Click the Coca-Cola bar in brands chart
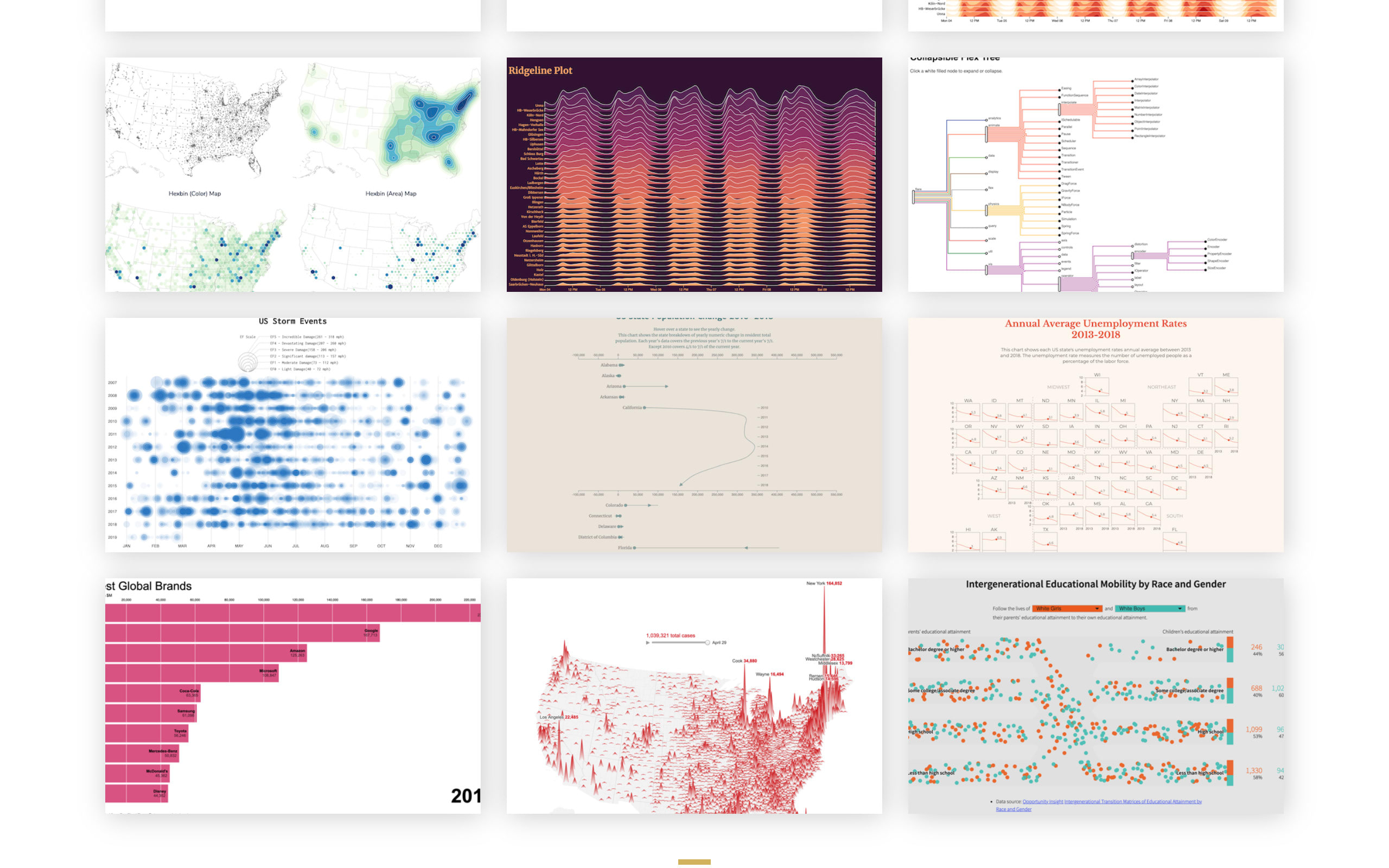1389x868 pixels. click(x=152, y=693)
